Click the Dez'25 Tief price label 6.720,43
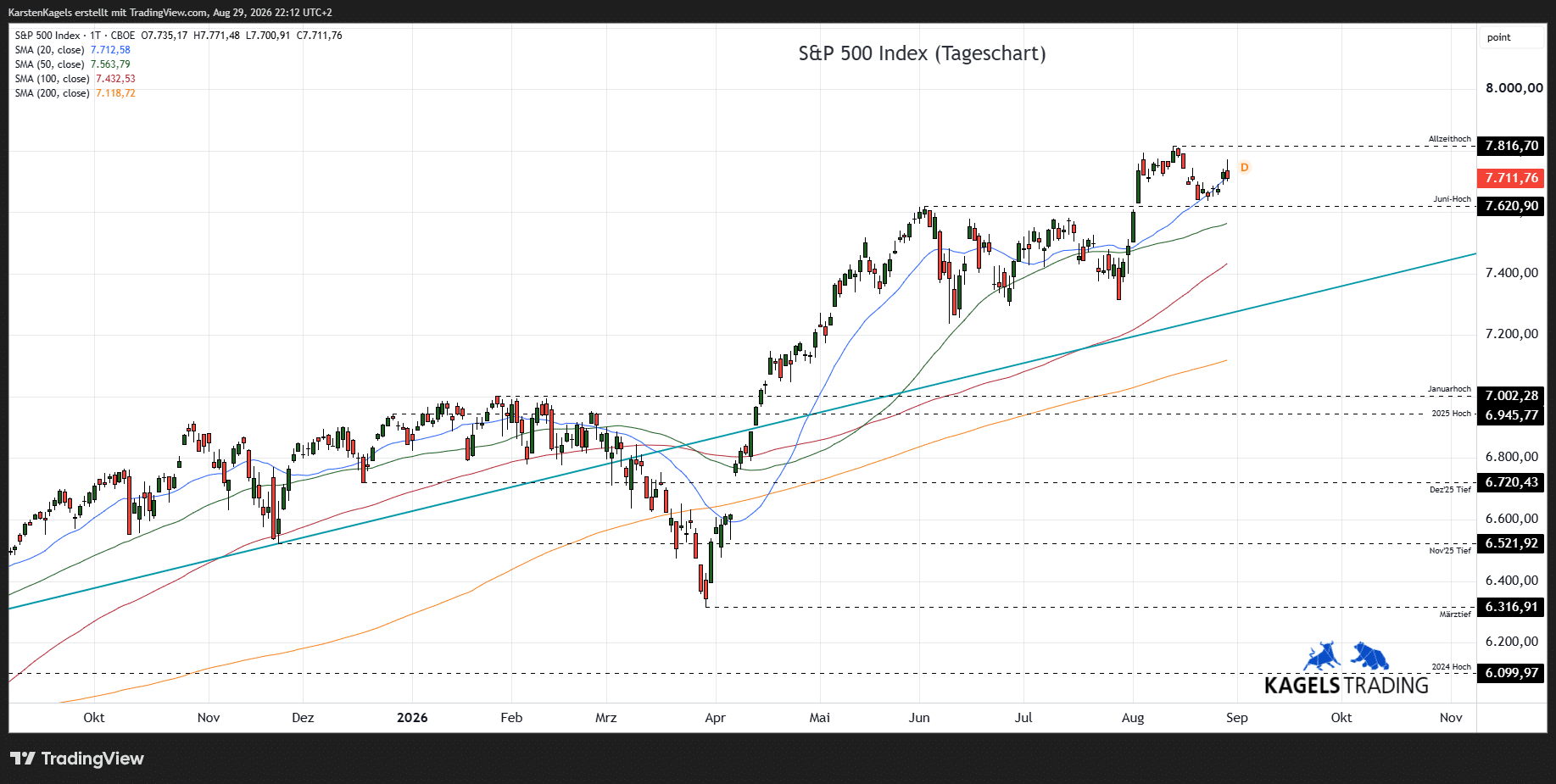 coord(1511,482)
